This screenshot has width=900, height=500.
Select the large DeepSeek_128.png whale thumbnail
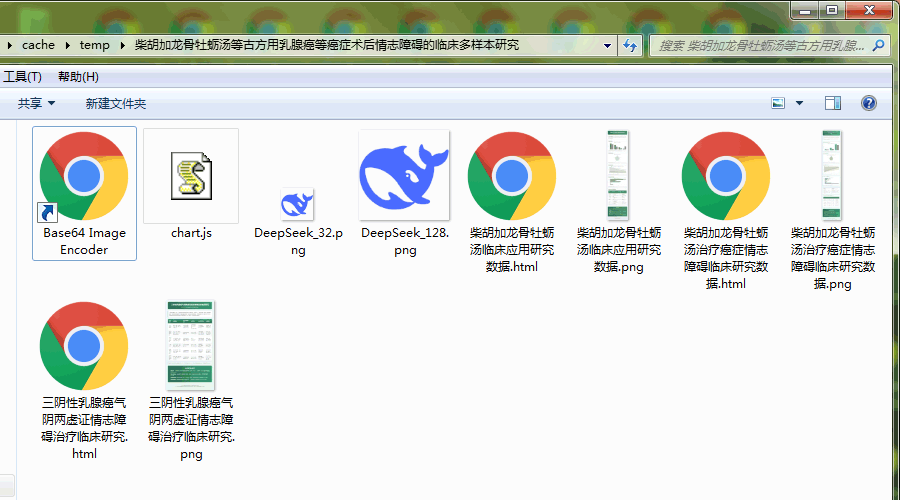[x=404, y=175]
